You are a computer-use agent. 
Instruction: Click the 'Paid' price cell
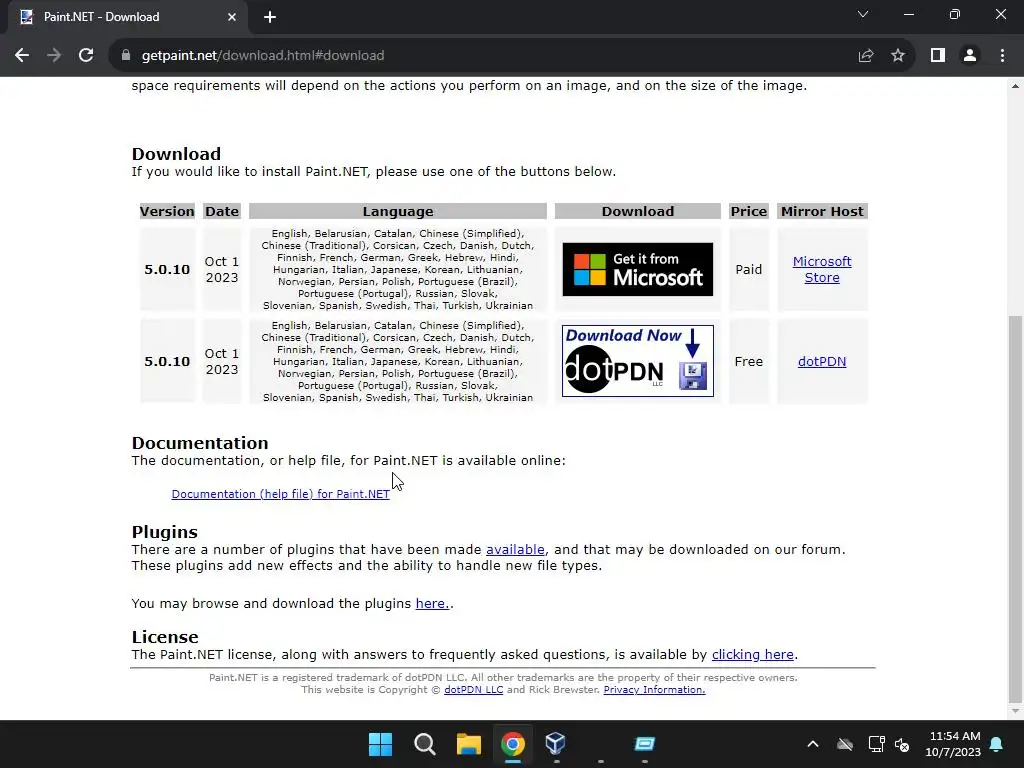coord(748,269)
